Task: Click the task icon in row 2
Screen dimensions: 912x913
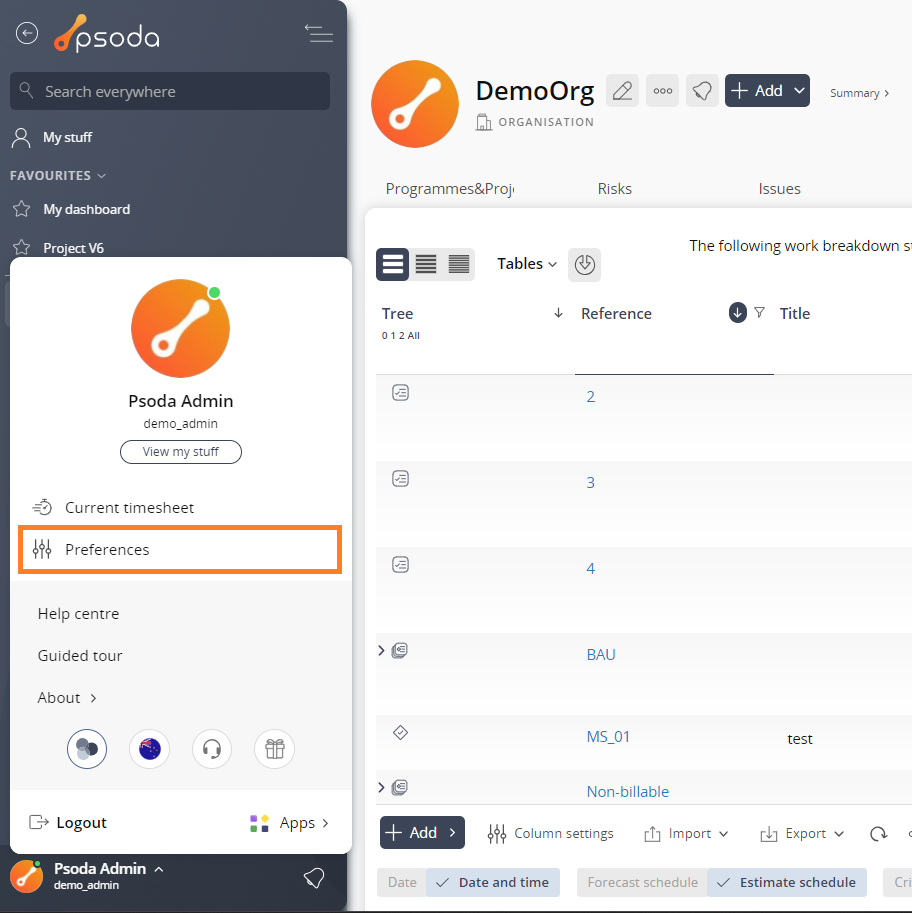Action: click(x=401, y=392)
